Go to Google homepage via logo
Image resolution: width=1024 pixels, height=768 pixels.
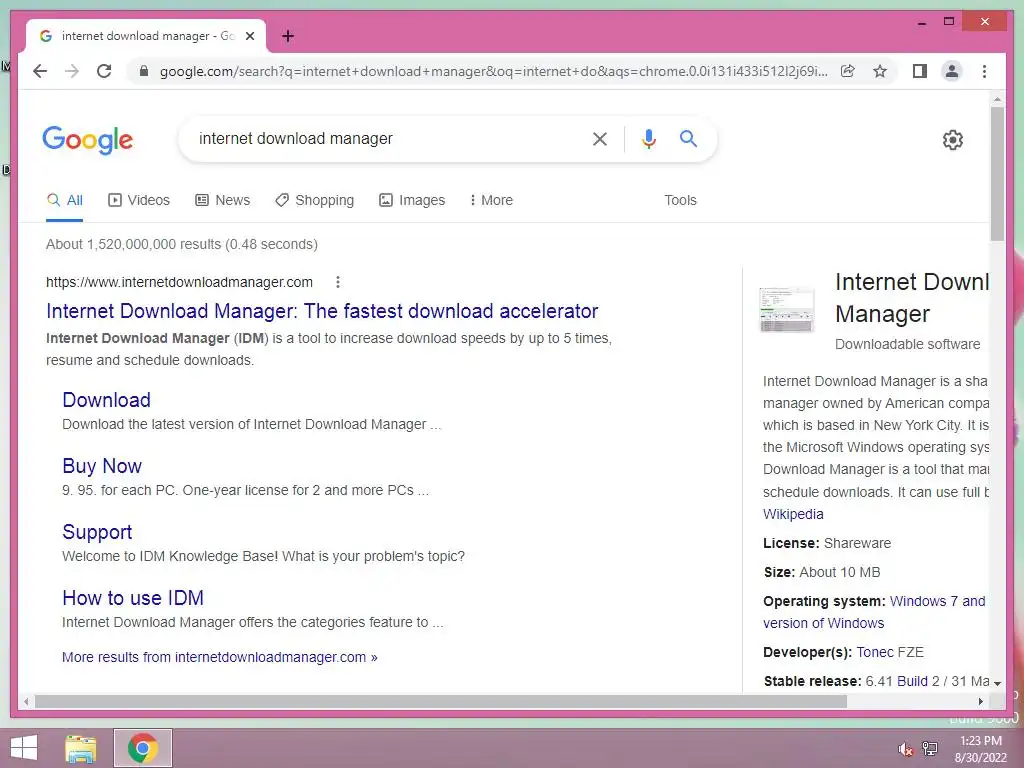point(88,140)
